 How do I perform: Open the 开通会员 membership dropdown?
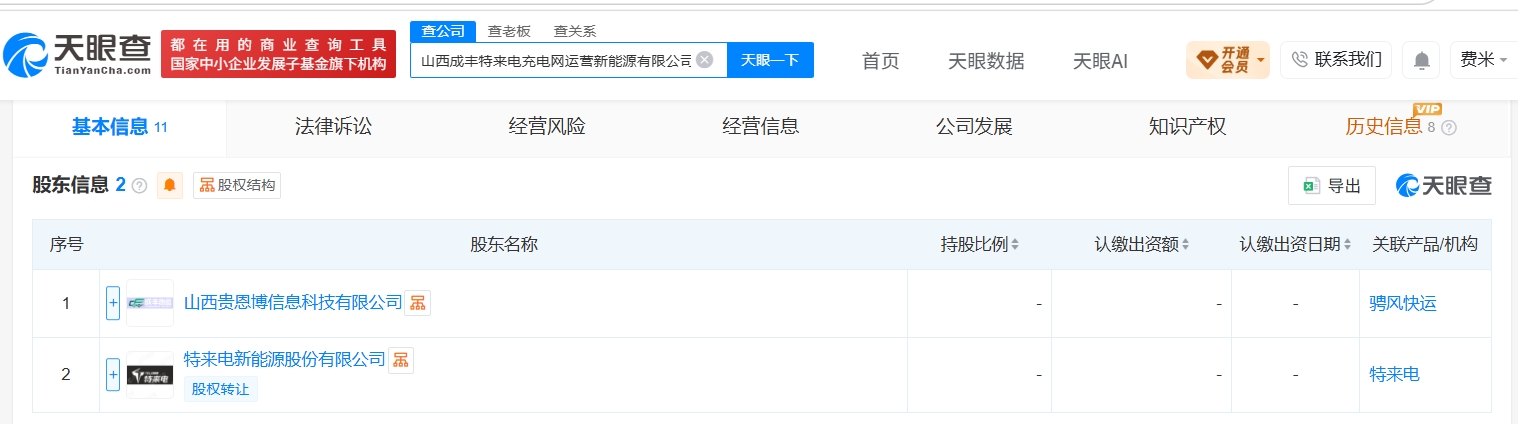[1227, 60]
